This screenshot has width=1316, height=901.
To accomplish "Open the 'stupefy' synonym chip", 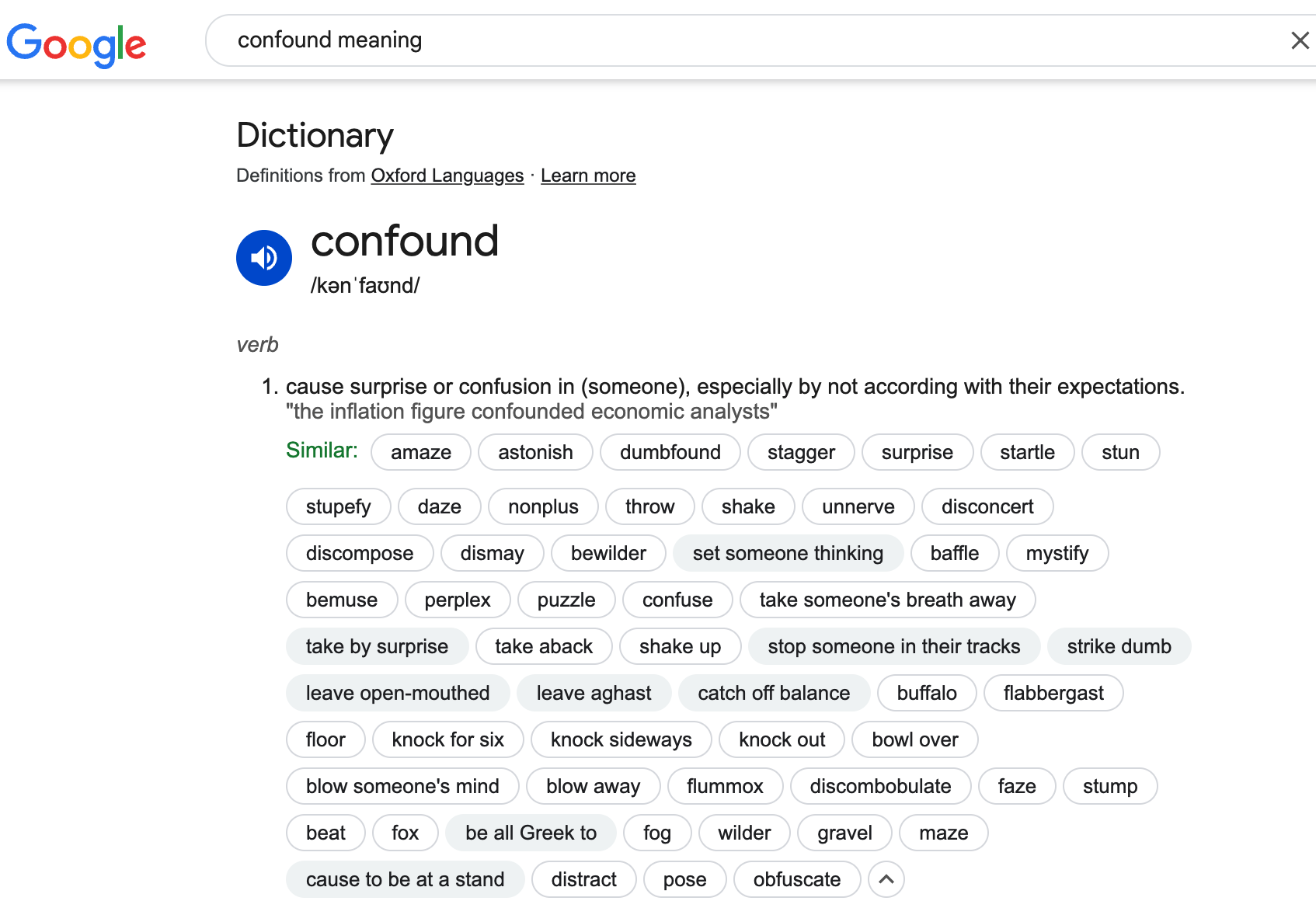I will [339, 506].
